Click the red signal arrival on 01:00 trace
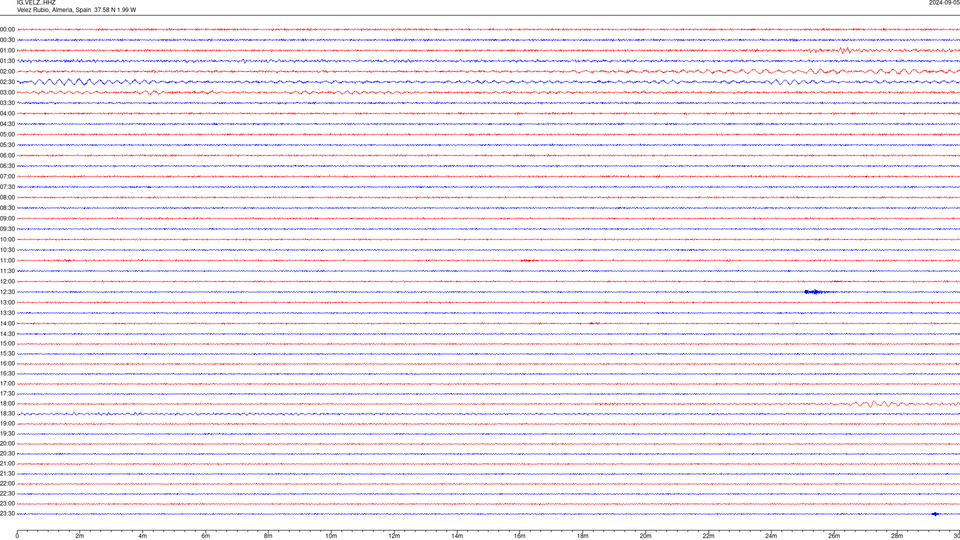The width and height of the screenshot is (960, 540). point(844,50)
